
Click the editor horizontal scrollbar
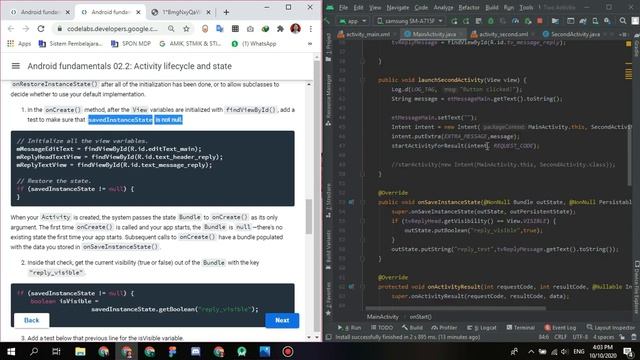pyautogui.click(x=456, y=308)
